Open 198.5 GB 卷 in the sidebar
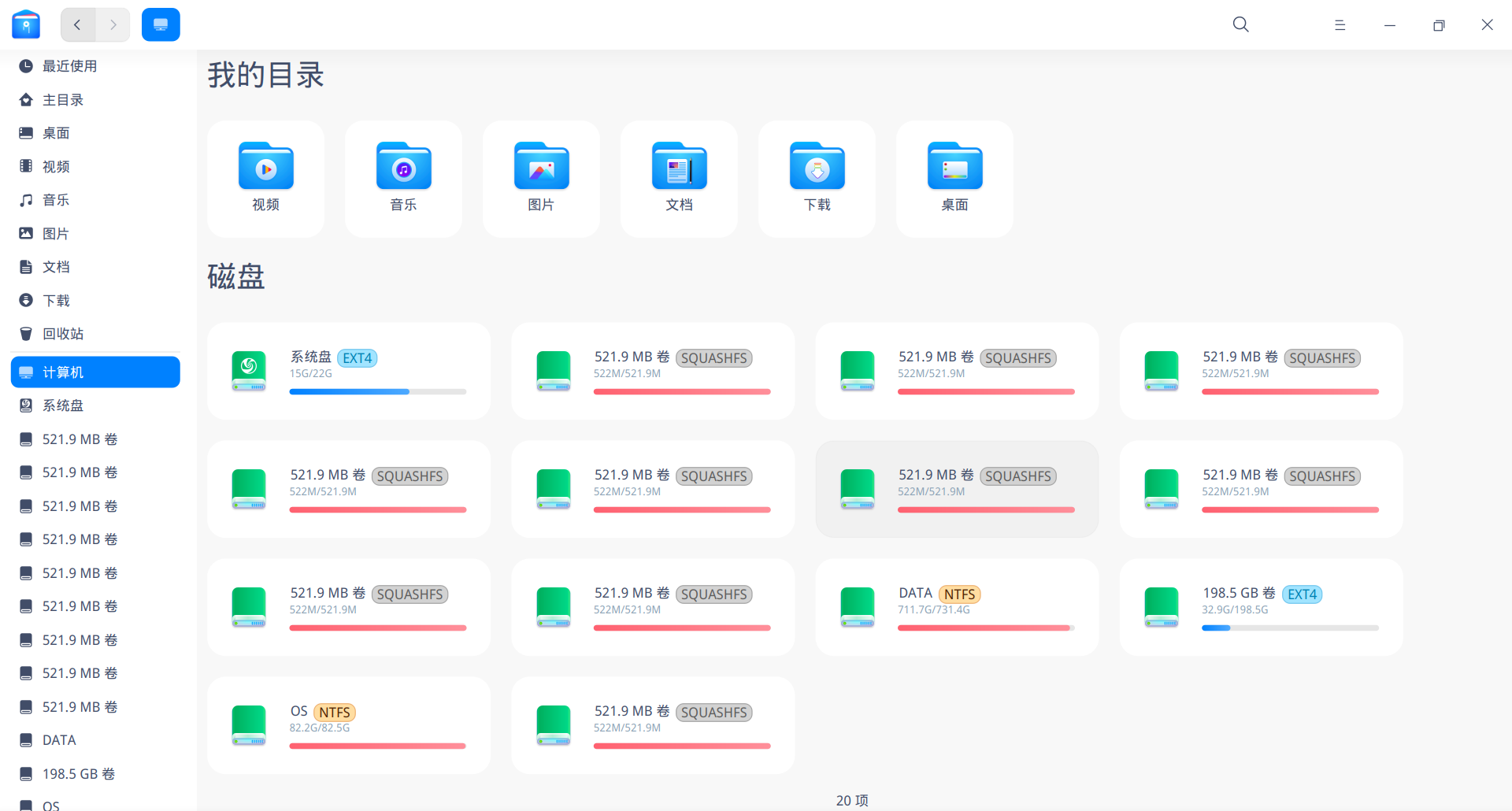 (95, 774)
